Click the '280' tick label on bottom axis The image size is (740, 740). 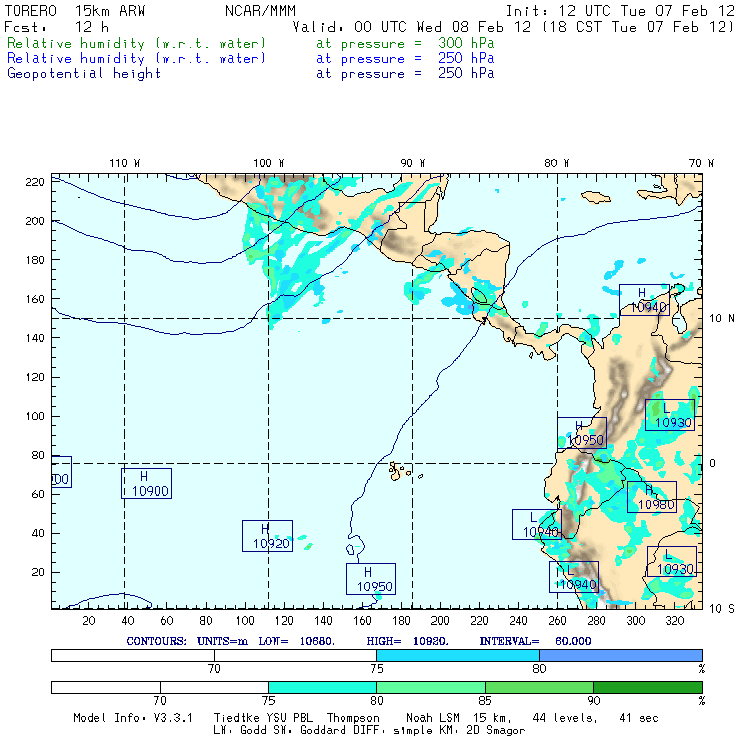597,621
